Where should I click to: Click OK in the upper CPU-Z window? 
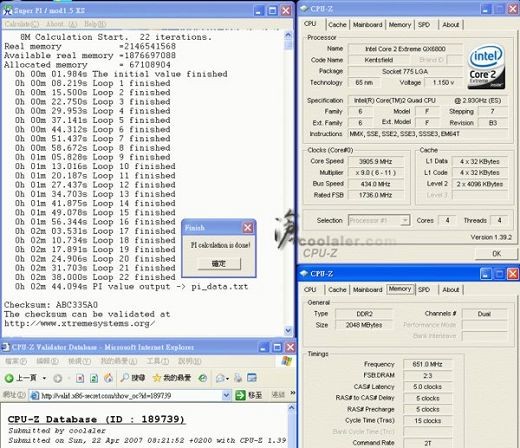(496, 254)
